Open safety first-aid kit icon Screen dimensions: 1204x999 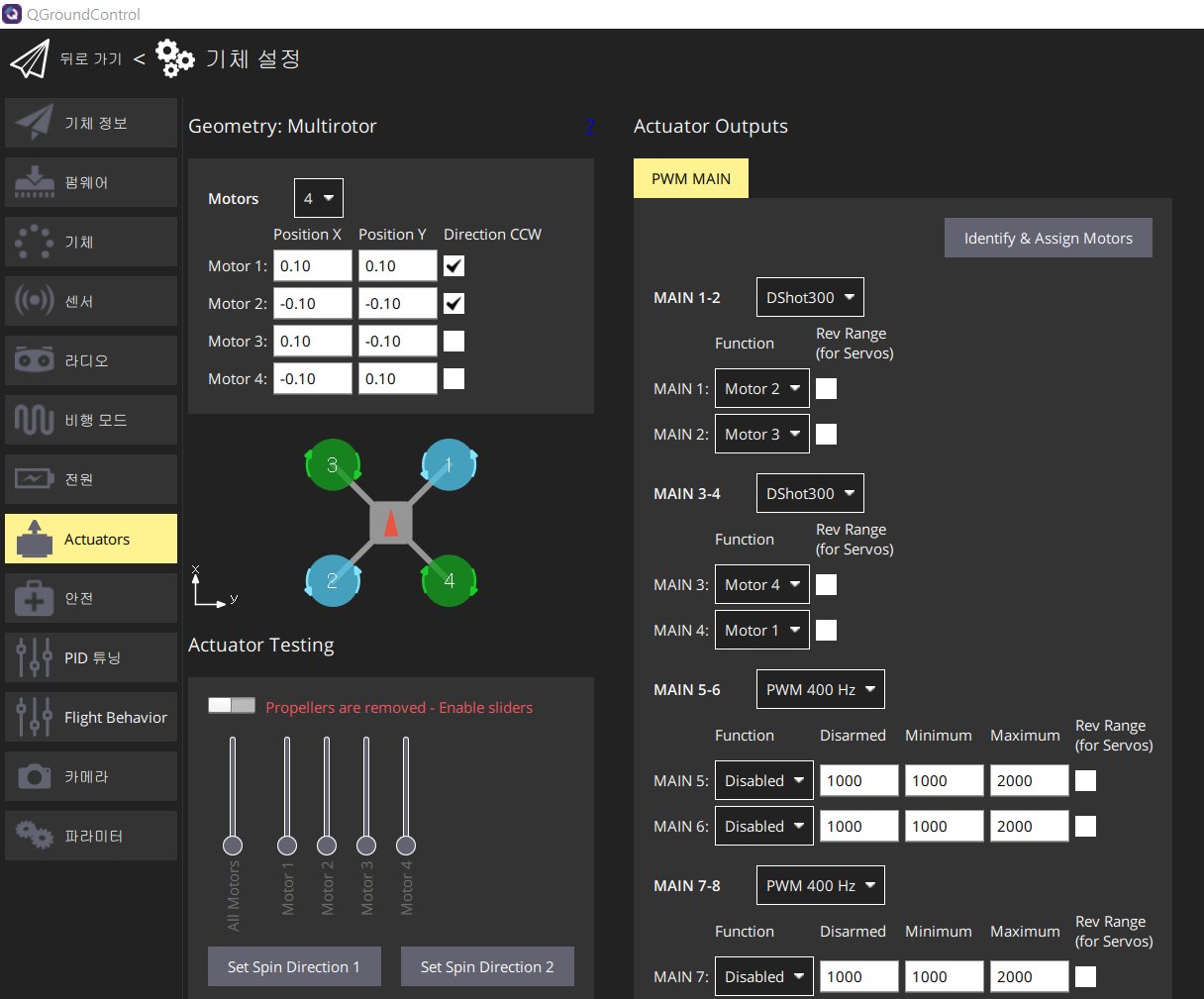coord(35,598)
